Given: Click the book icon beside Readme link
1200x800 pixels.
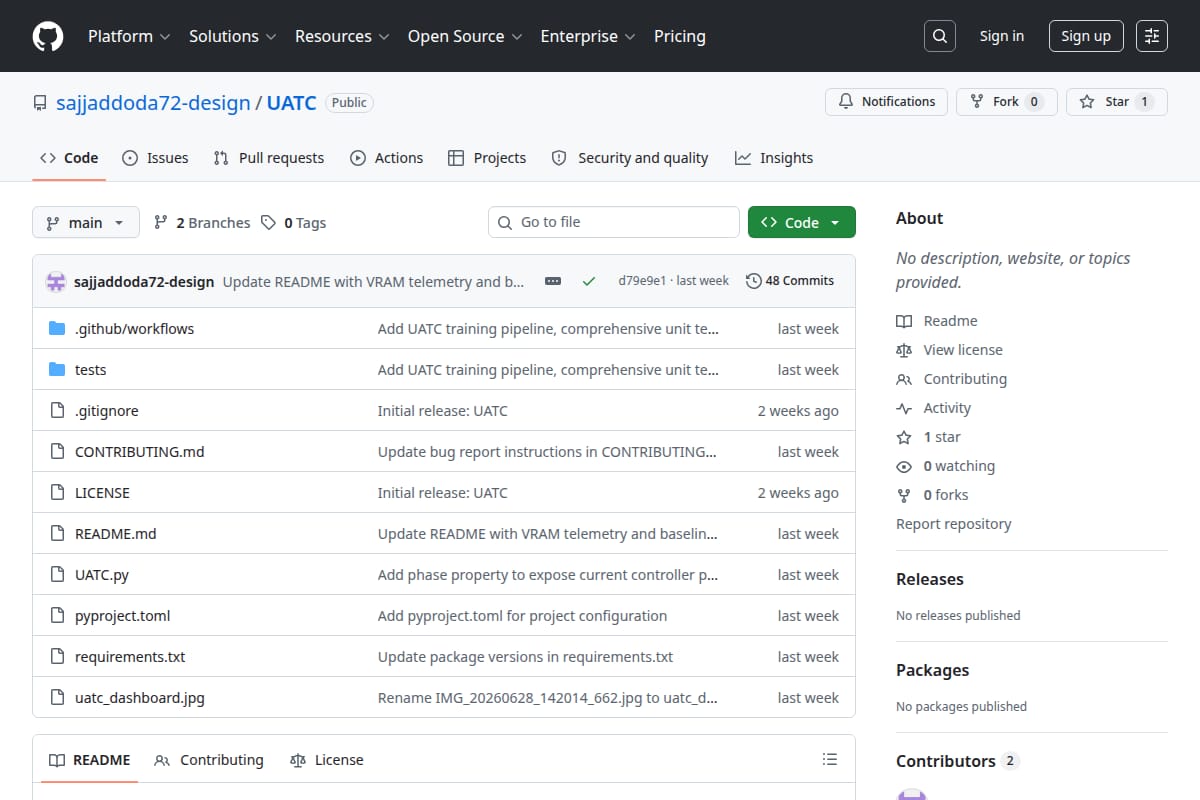Looking at the screenshot, I should pos(904,321).
